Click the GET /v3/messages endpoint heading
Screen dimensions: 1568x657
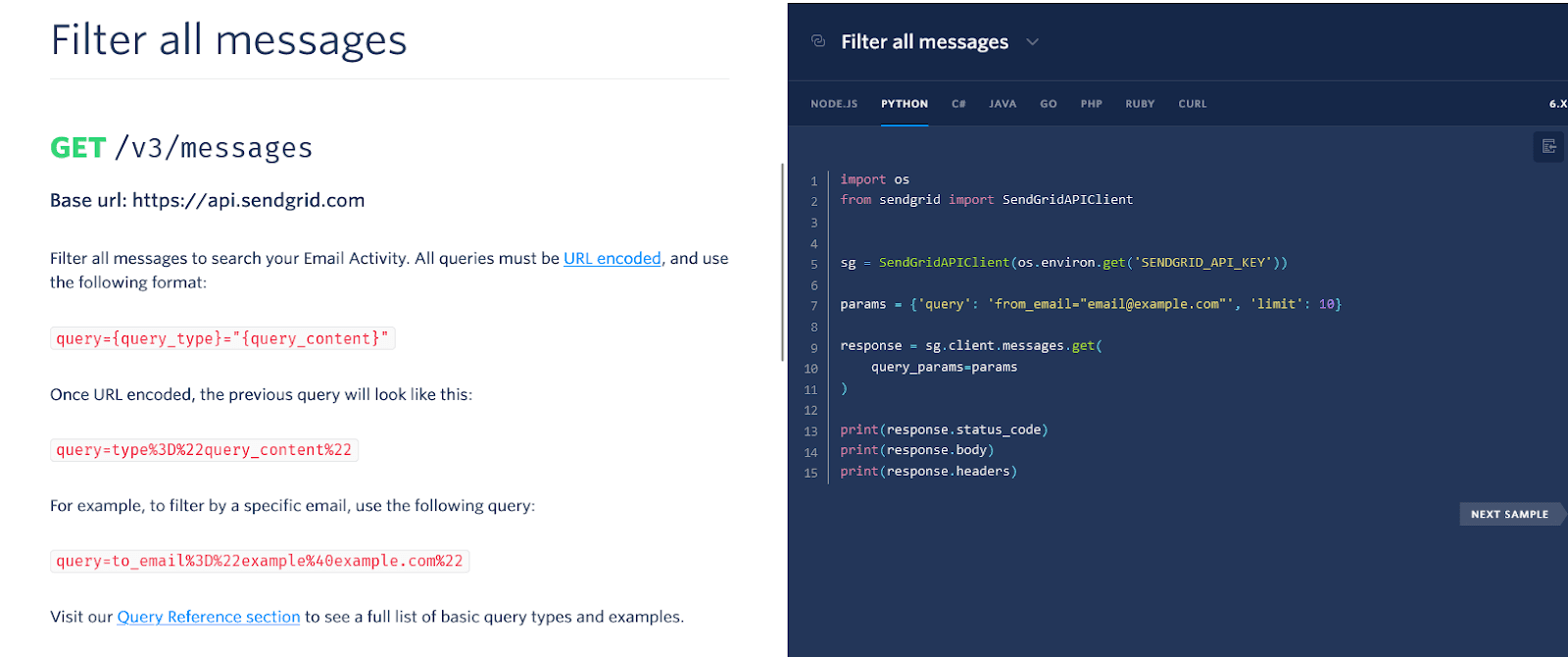pos(181,148)
